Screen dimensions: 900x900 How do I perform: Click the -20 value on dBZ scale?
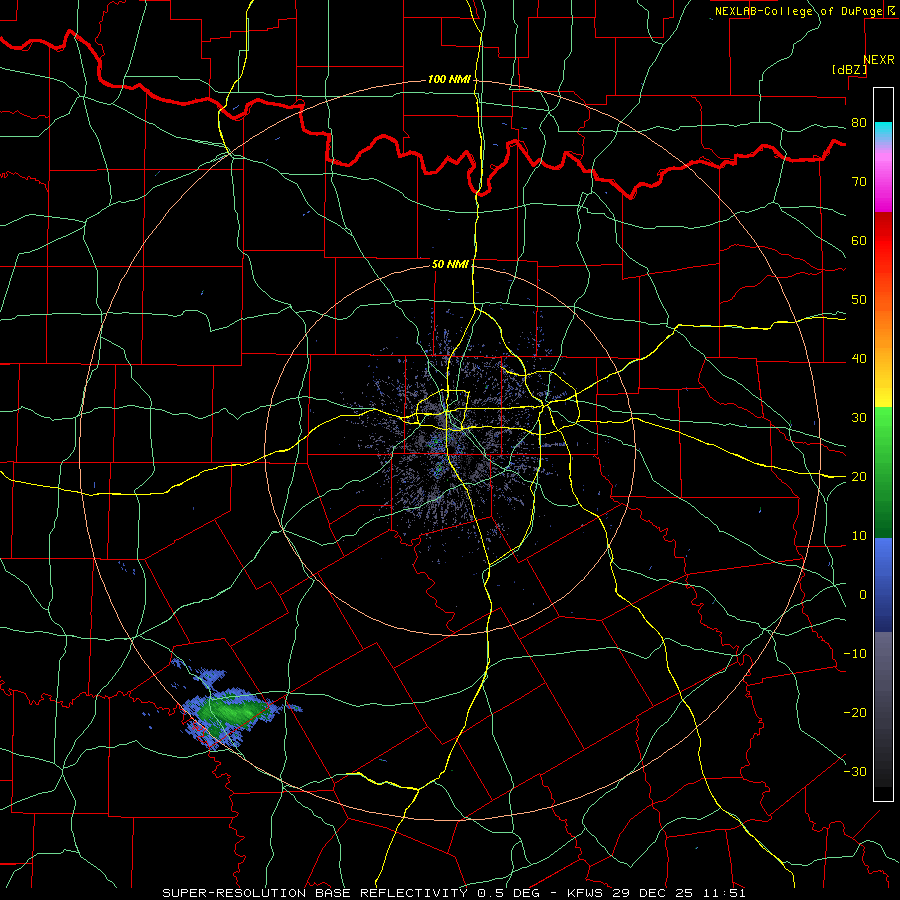click(855, 713)
